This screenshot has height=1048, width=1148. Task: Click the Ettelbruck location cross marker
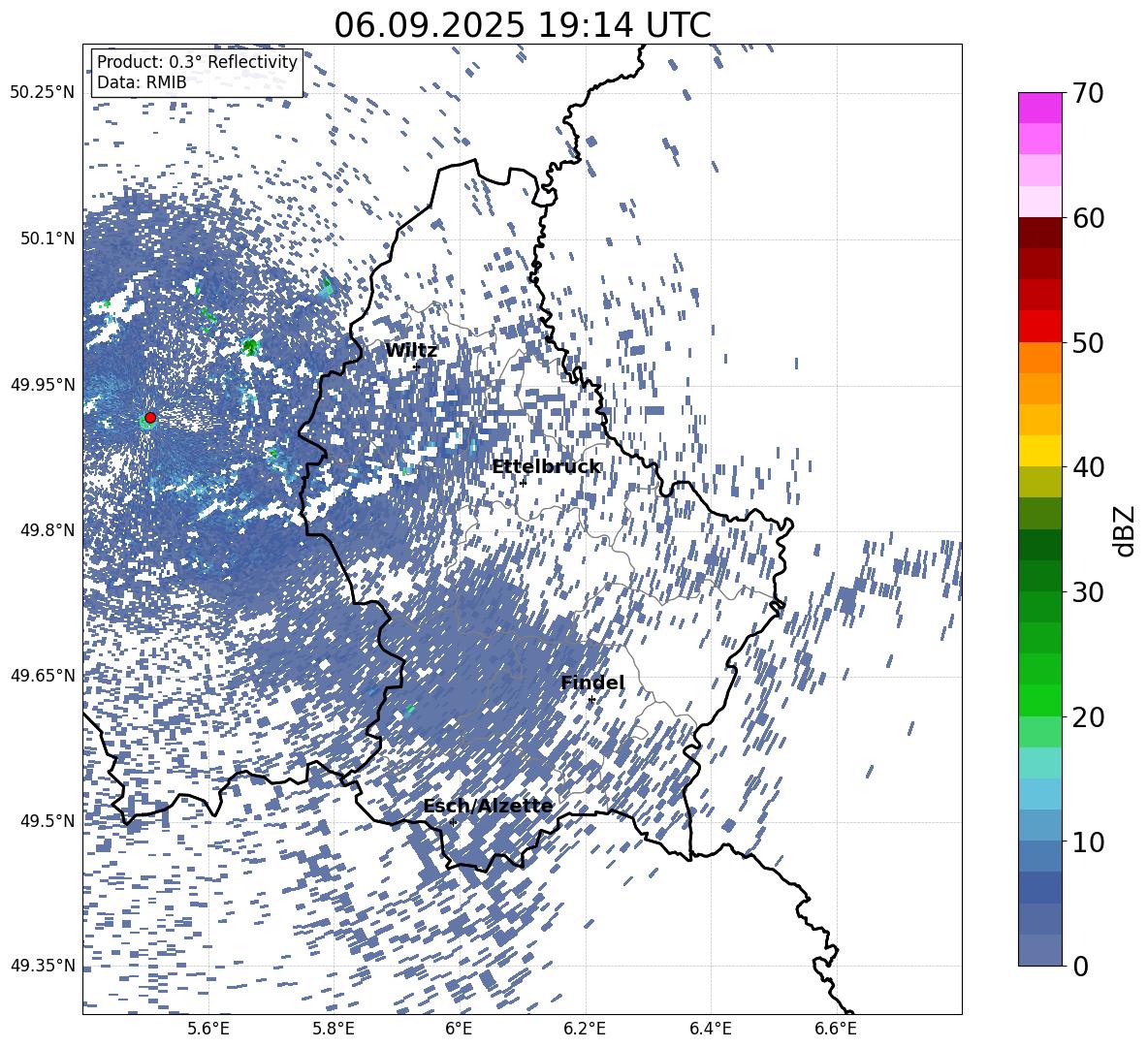coord(523,483)
